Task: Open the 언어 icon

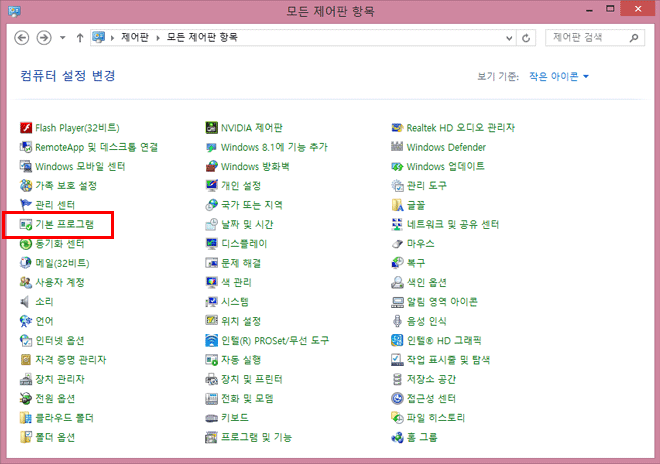Action: tap(26, 321)
